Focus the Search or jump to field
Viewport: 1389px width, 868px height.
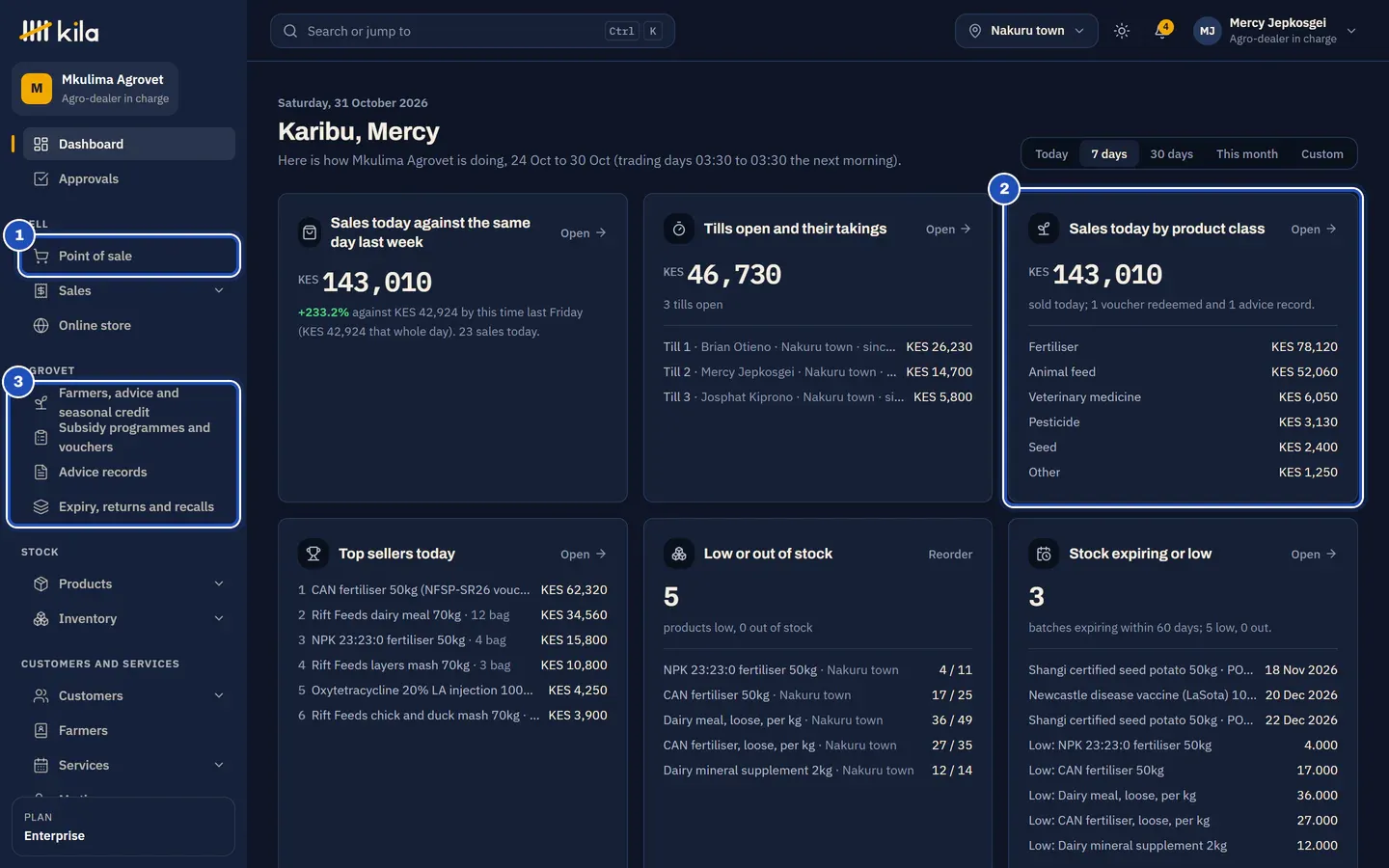coord(473,31)
